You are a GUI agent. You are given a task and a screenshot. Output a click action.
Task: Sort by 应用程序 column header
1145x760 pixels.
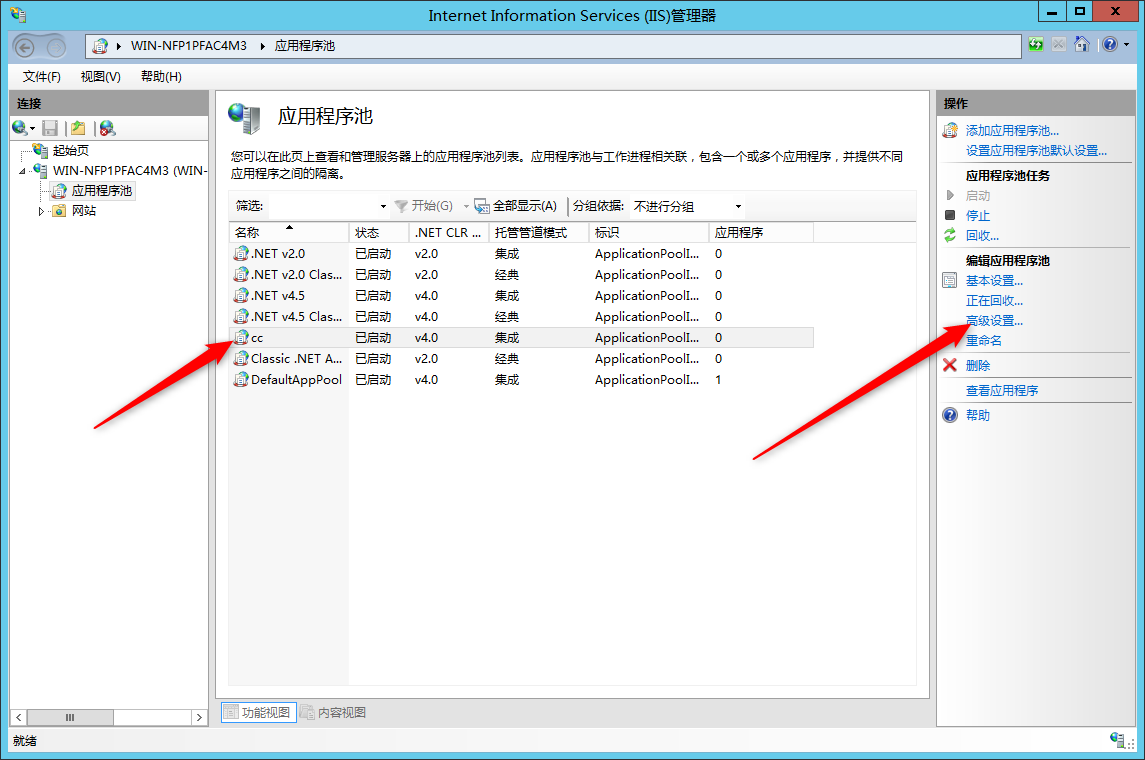pos(761,232)
